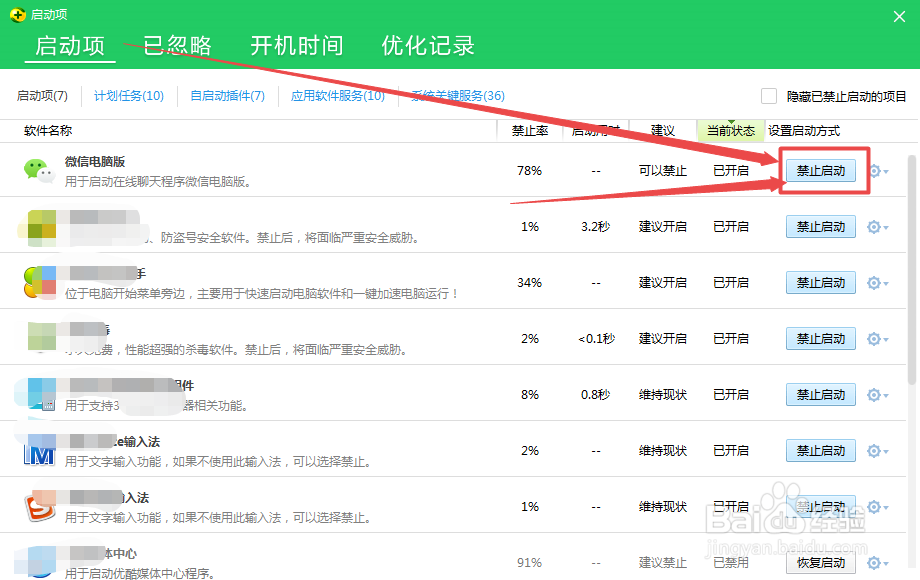920x580 pixels.
Task: Click the flame-style 入法 input method icon
Action: coord(38,506)
